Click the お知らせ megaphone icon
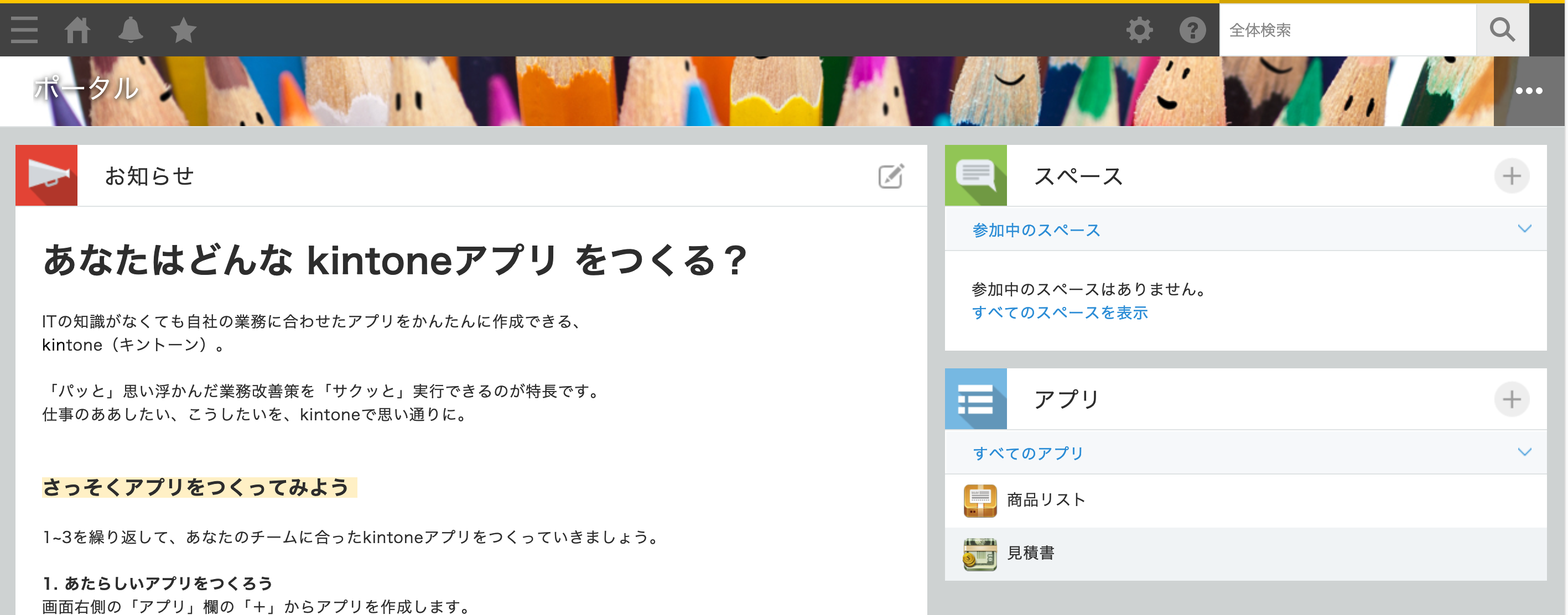Screen dimensions: 1568x615 click(46, 175)
